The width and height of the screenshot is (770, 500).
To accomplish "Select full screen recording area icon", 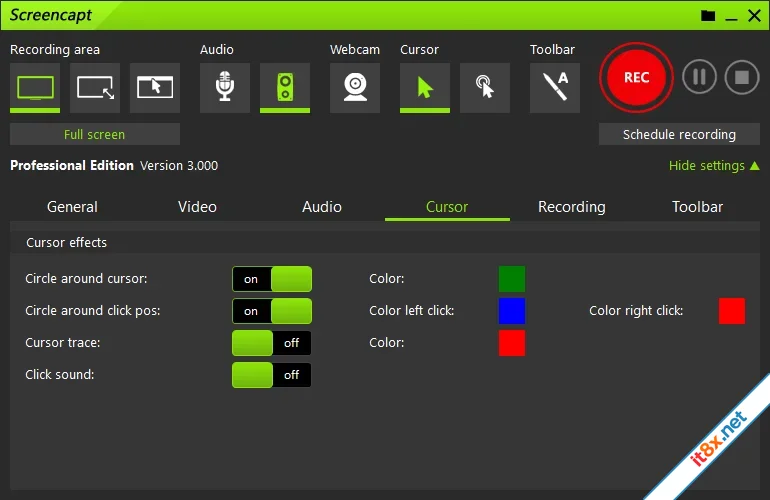I will [x=35, y=87].
